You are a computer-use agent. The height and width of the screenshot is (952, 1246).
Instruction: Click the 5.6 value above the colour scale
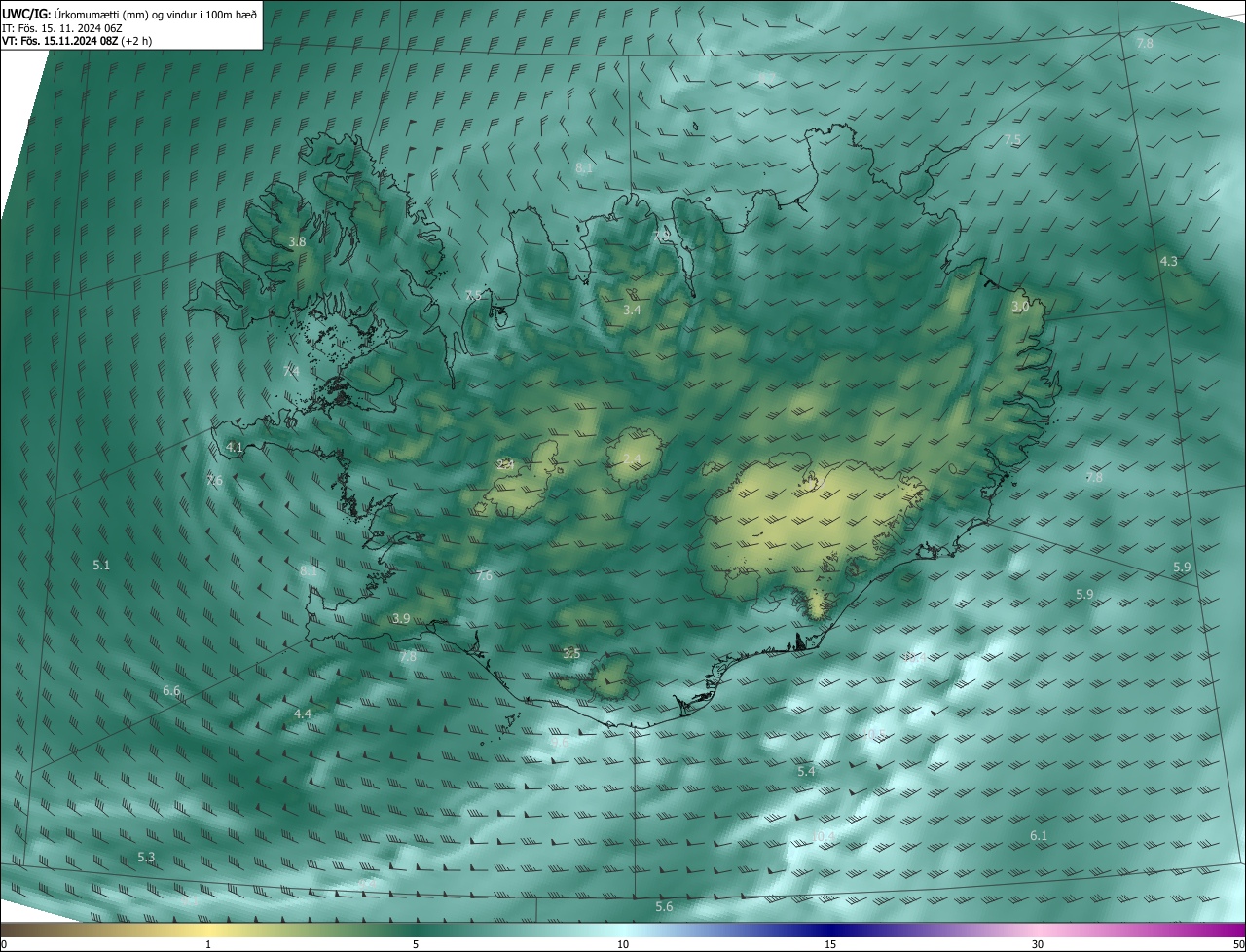[x=664, y=906]
